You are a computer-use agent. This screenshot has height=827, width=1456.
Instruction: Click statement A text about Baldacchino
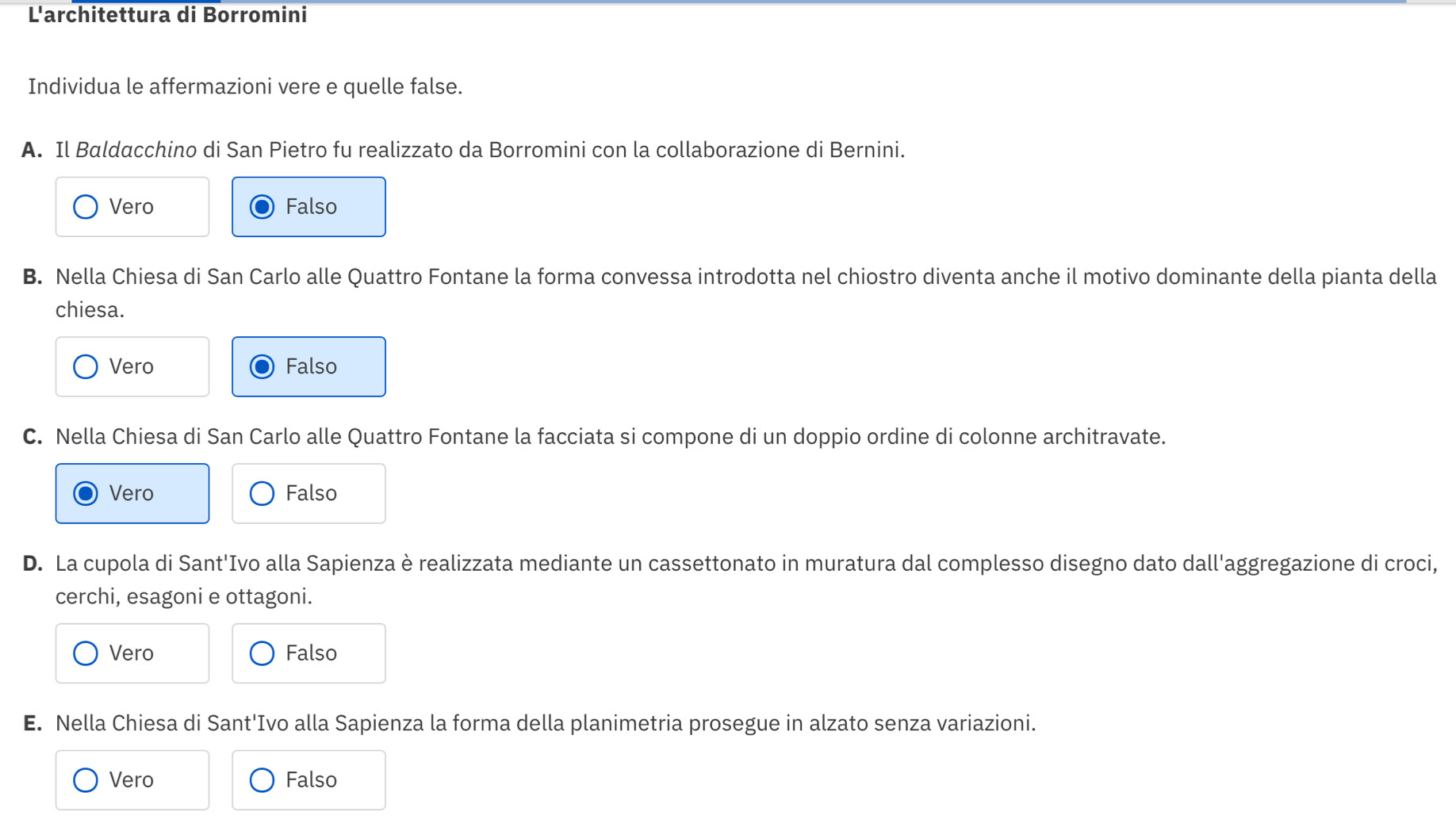coord(480,150)
